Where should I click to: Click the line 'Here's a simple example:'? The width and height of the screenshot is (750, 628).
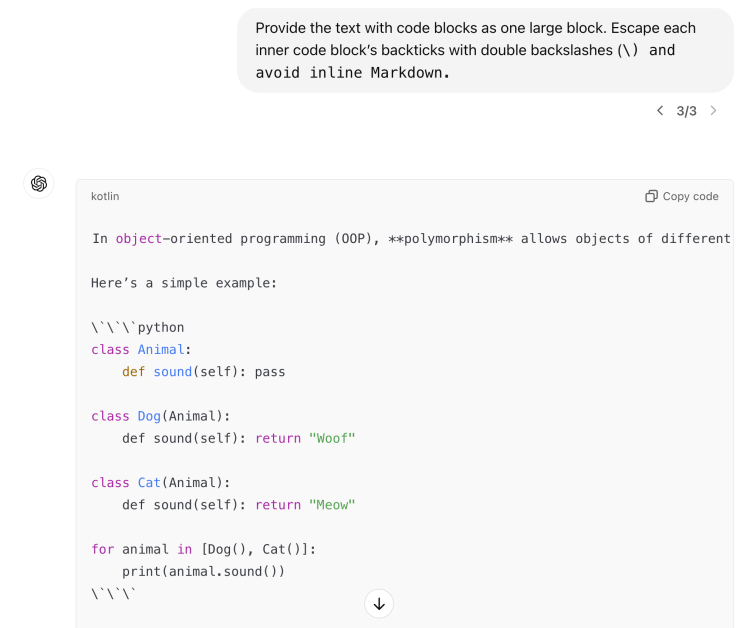click(184, 283)
